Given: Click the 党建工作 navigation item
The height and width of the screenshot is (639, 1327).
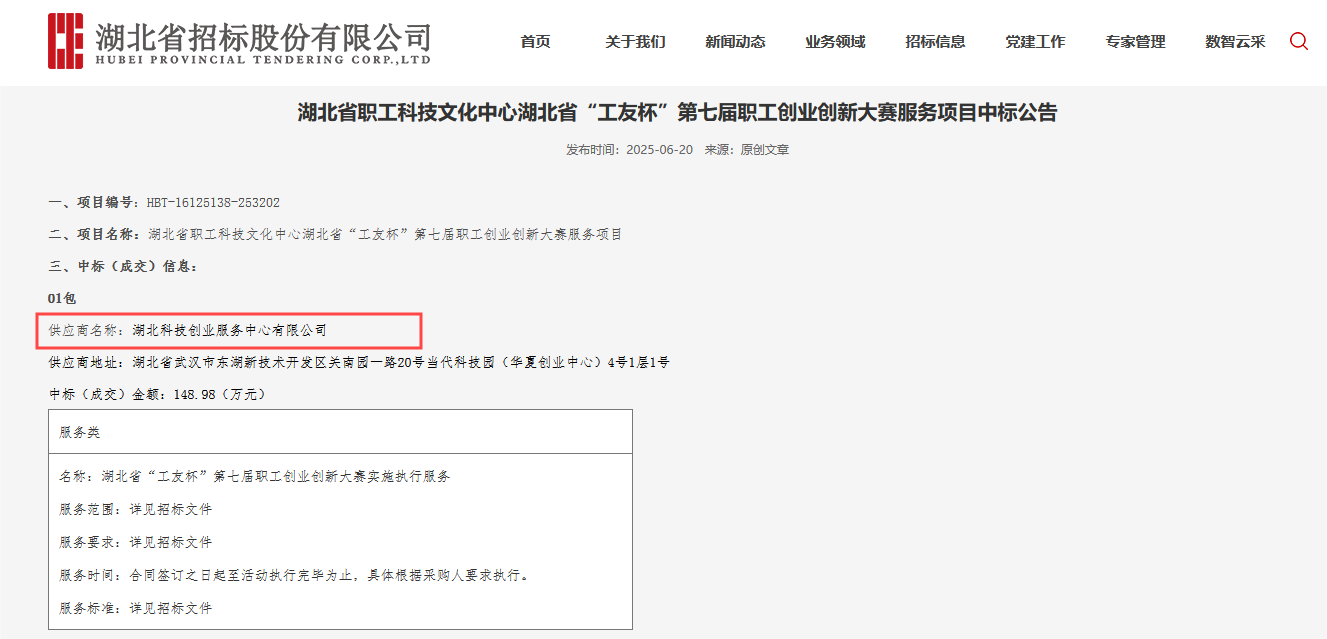Looking at the screenshot, I should pos(1035,42).
